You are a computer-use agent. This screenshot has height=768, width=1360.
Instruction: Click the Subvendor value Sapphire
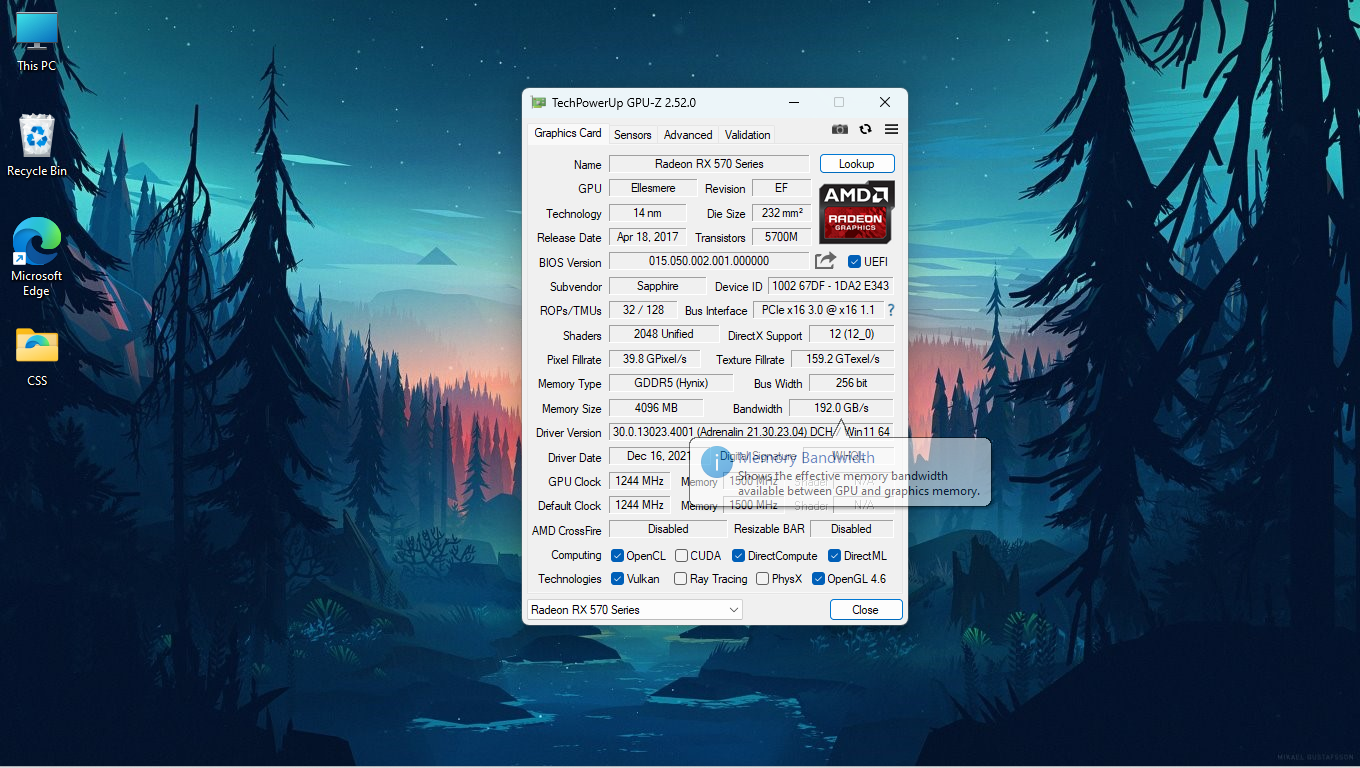point(657,286)
